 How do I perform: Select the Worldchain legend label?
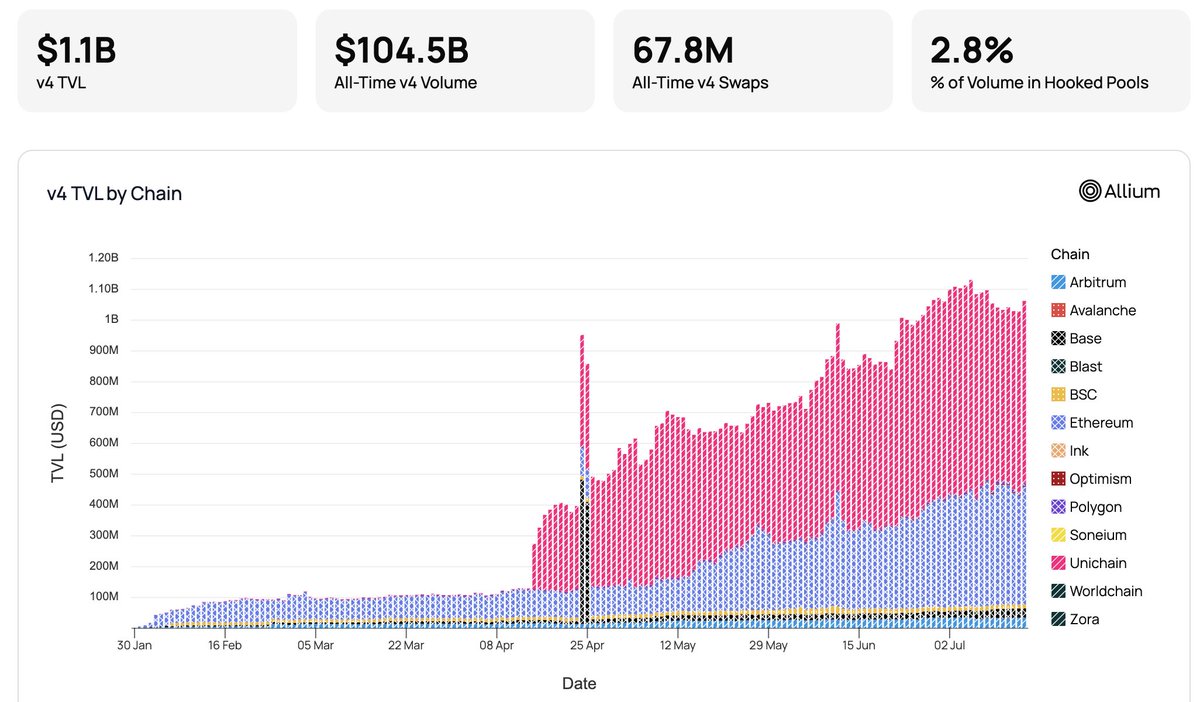point(1106,591)
